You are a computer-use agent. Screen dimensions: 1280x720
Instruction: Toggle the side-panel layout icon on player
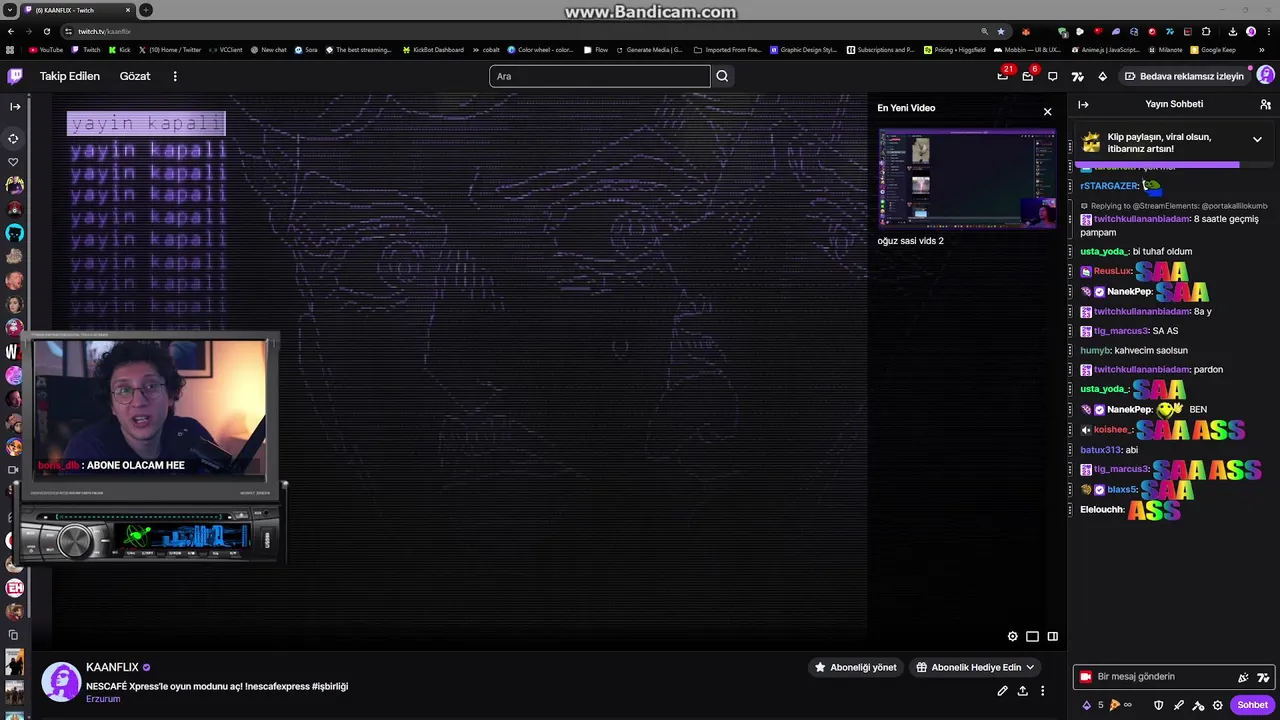click(1052, 636)
